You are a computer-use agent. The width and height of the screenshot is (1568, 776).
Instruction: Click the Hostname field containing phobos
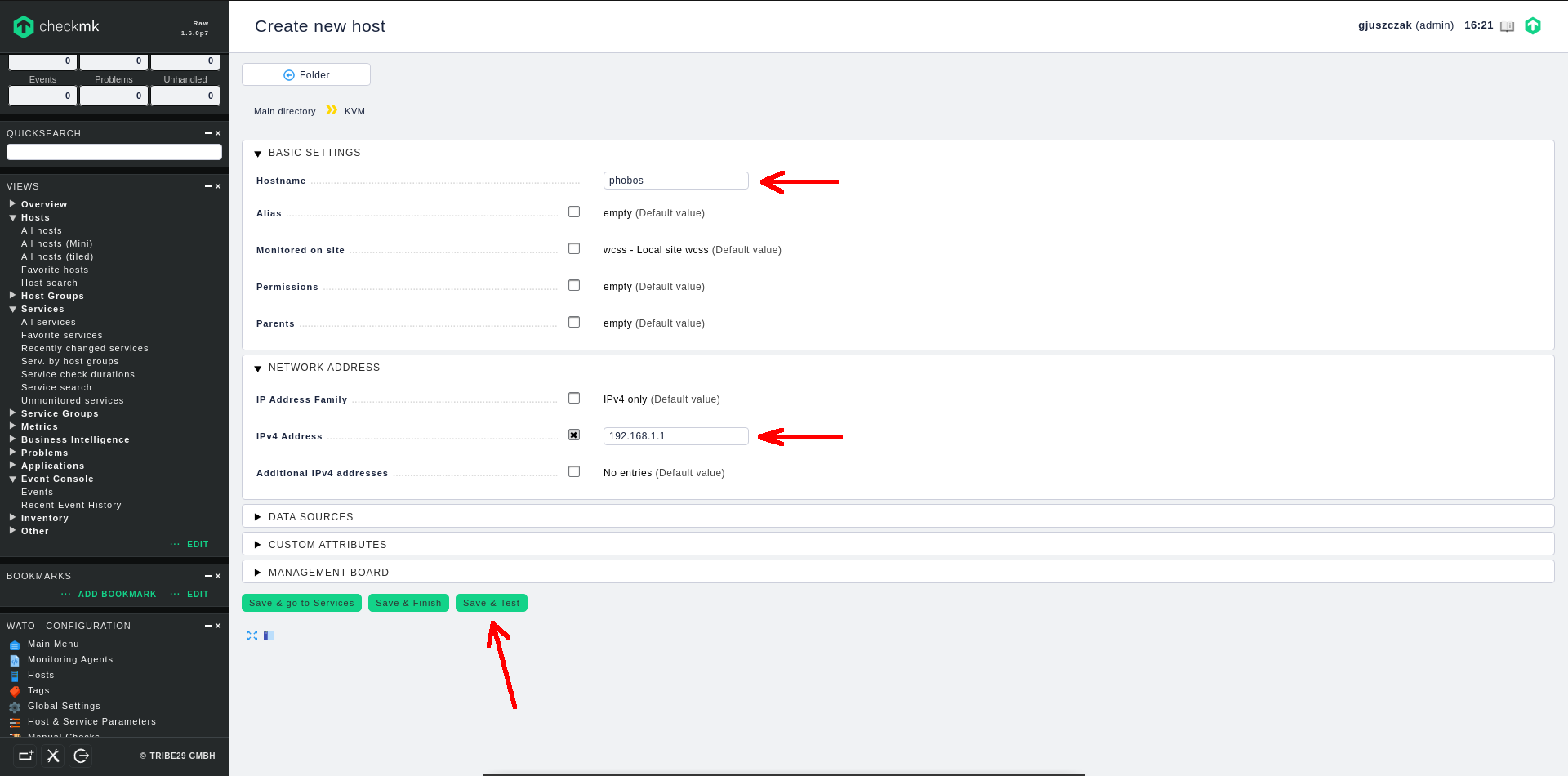click(675, 181)
